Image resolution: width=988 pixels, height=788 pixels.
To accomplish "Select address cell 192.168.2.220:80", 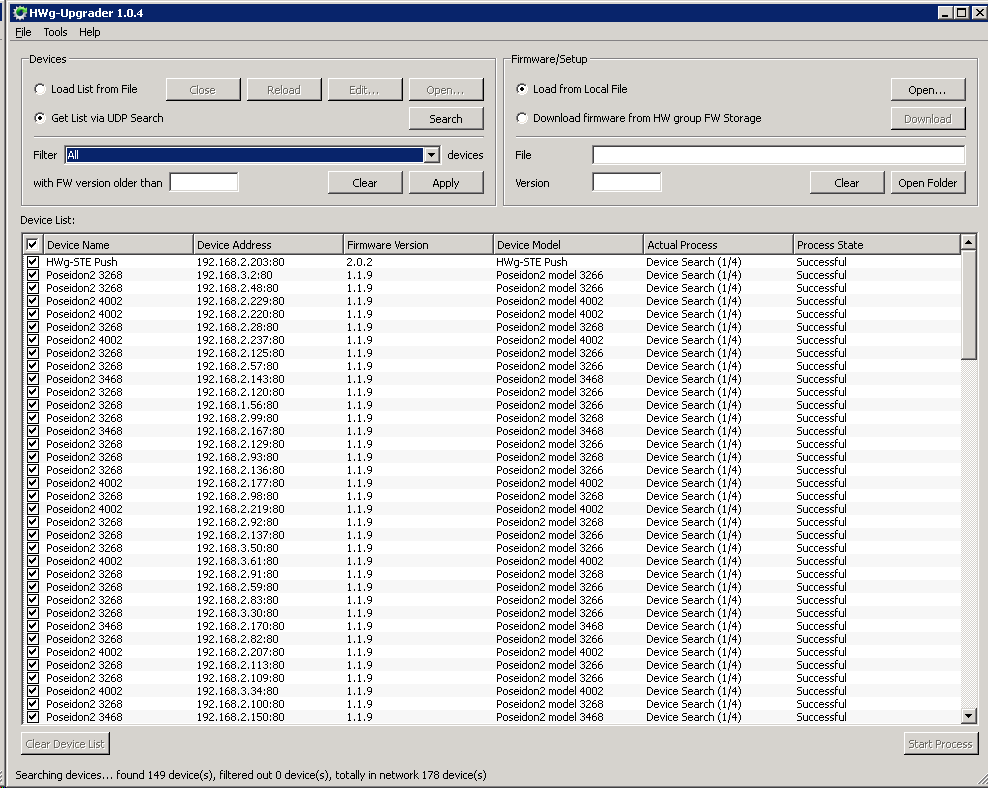I will click(x=240, y=314).
